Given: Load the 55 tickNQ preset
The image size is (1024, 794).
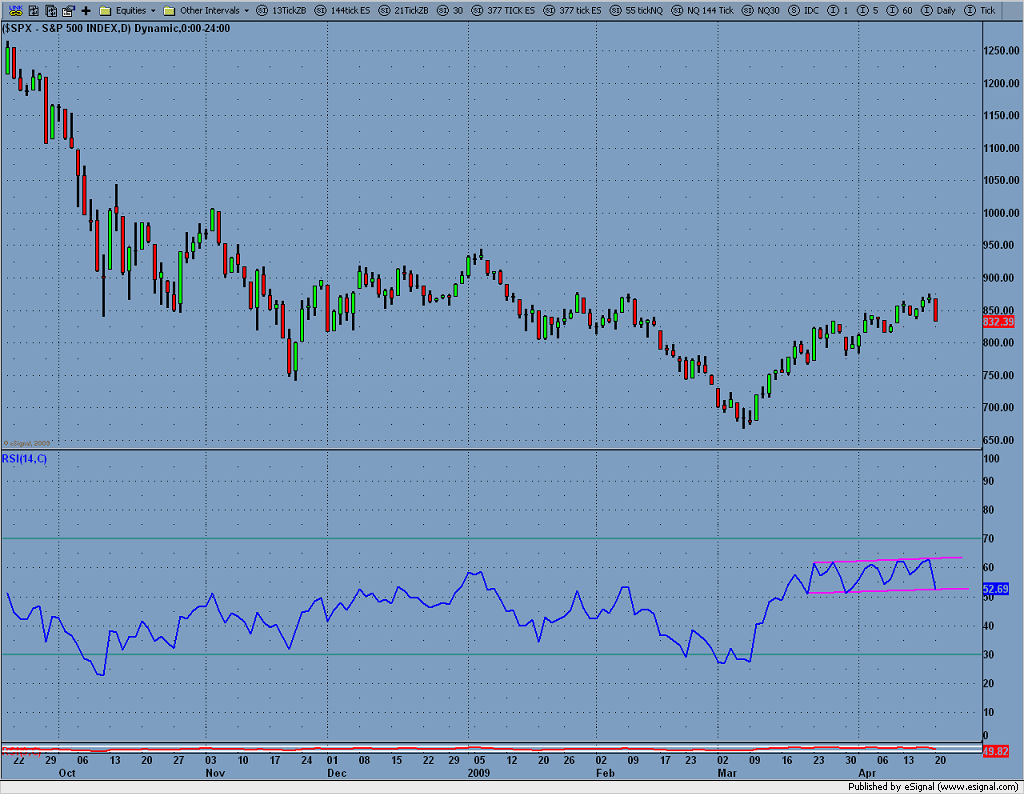Looking at the screenshot, I should point(636,10).
